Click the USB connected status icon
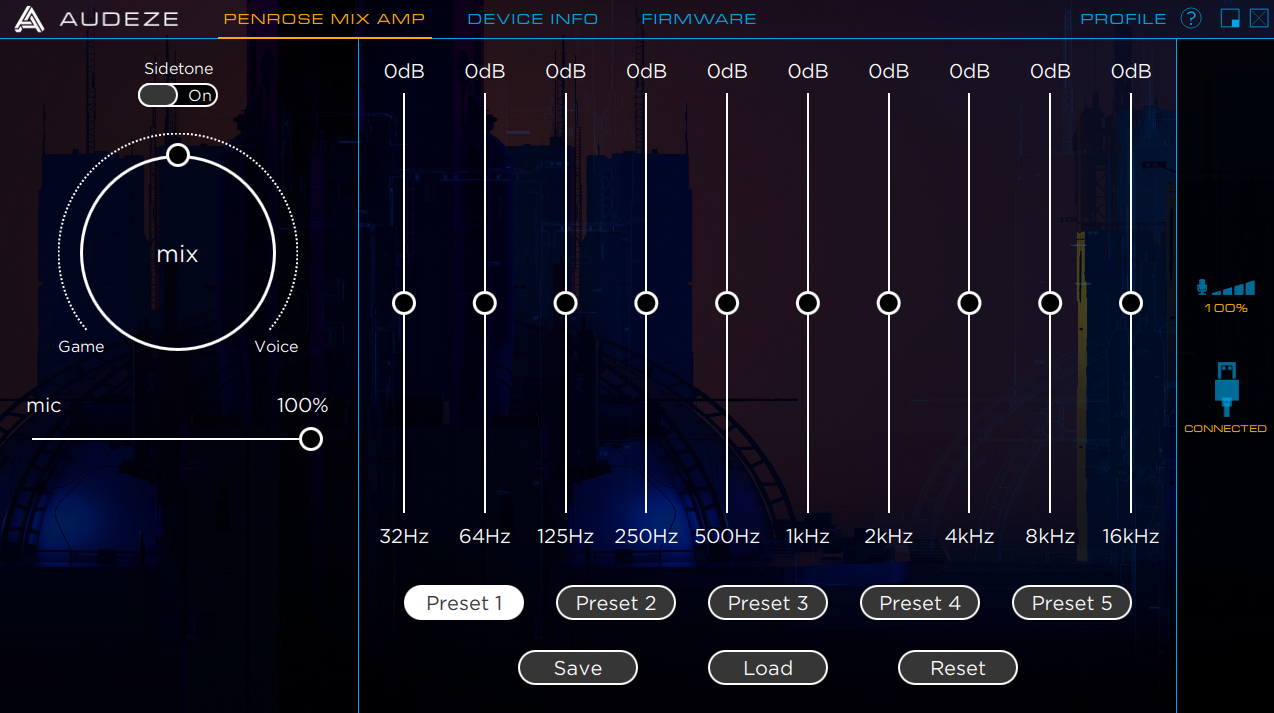The width and height of the screenshot is (1274, 713). [x=1226, y=389]
